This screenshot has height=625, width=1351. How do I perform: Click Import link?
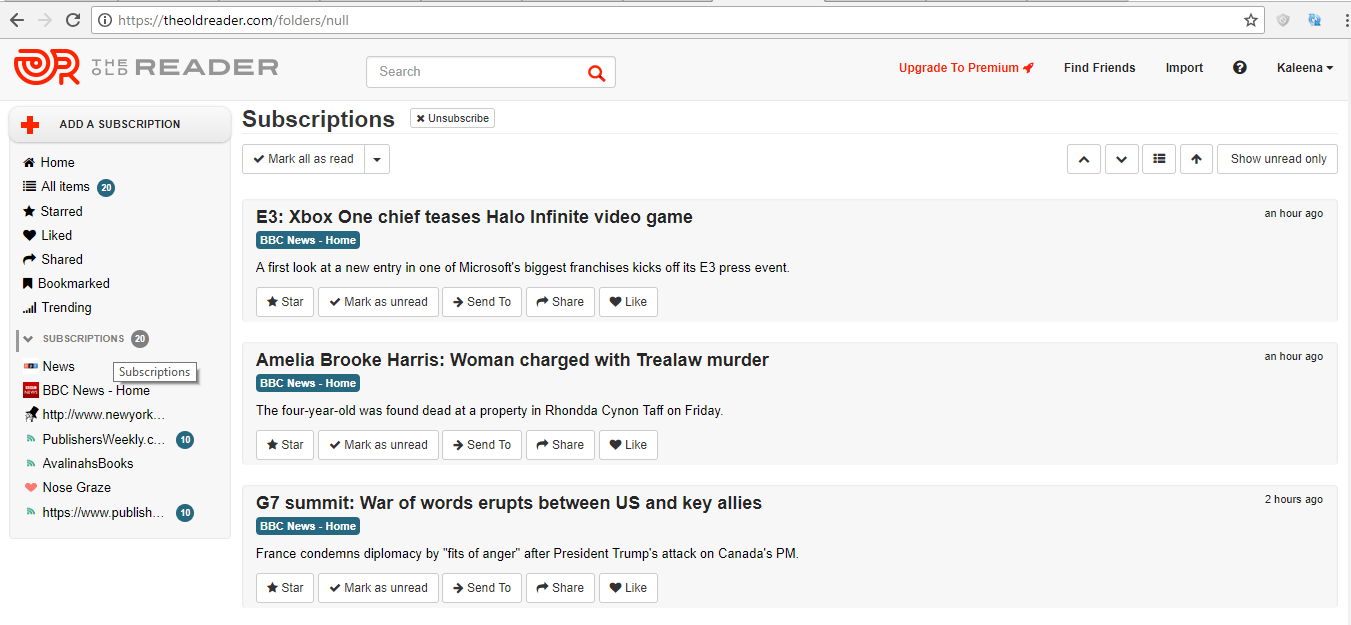coord(1184,68)
